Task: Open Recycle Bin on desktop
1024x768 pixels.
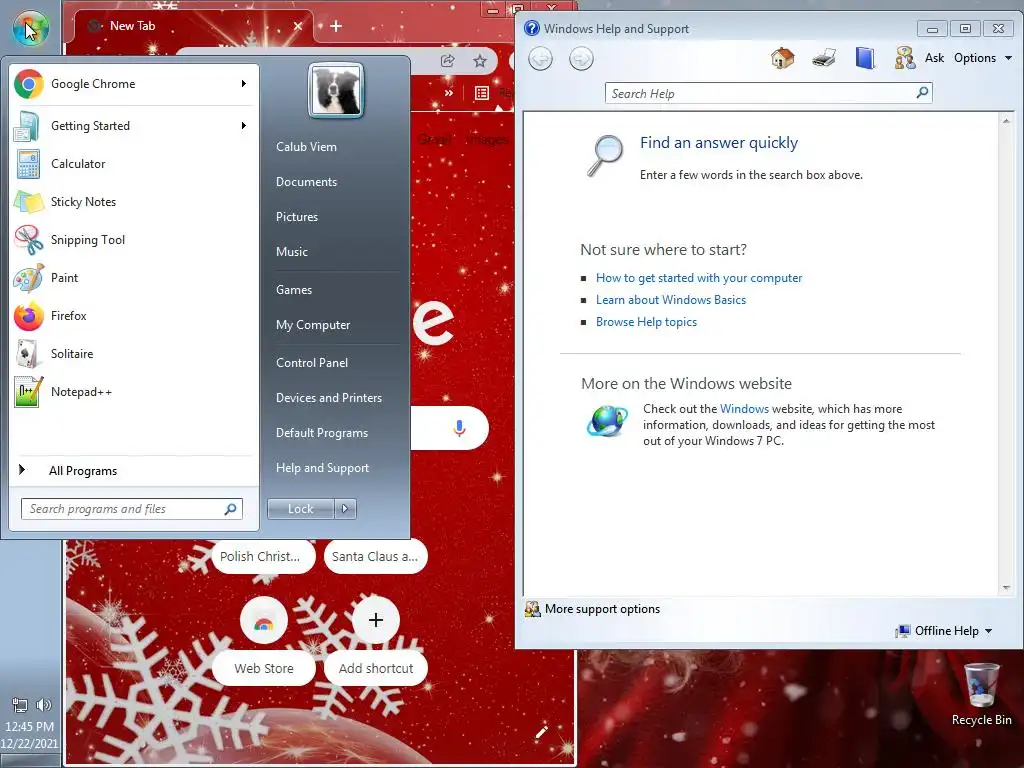Action: pyautogui.click(x=982, y=694)
